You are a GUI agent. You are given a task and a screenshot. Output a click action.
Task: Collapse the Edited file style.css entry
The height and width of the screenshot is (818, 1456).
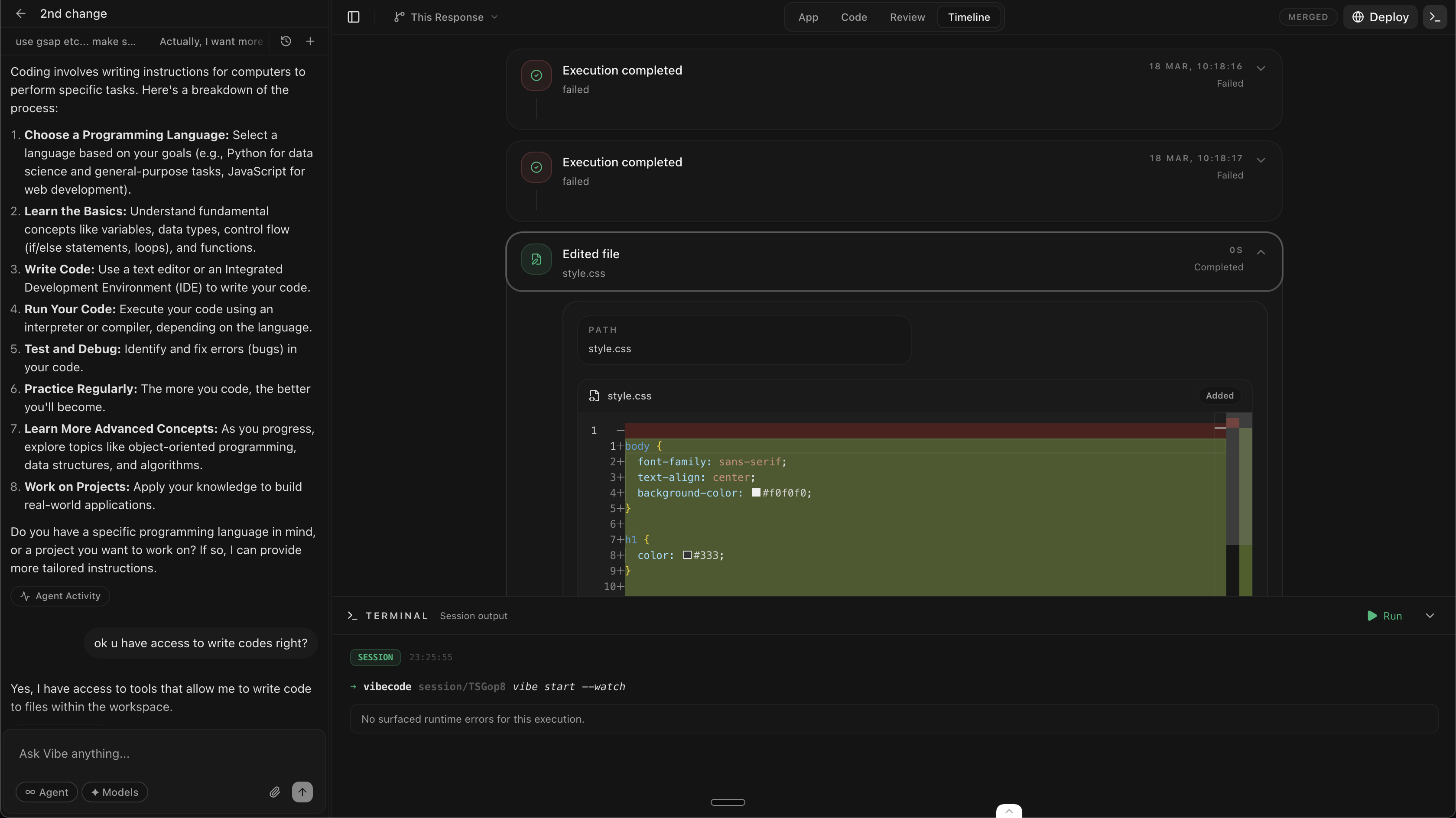coord(1261,252)
